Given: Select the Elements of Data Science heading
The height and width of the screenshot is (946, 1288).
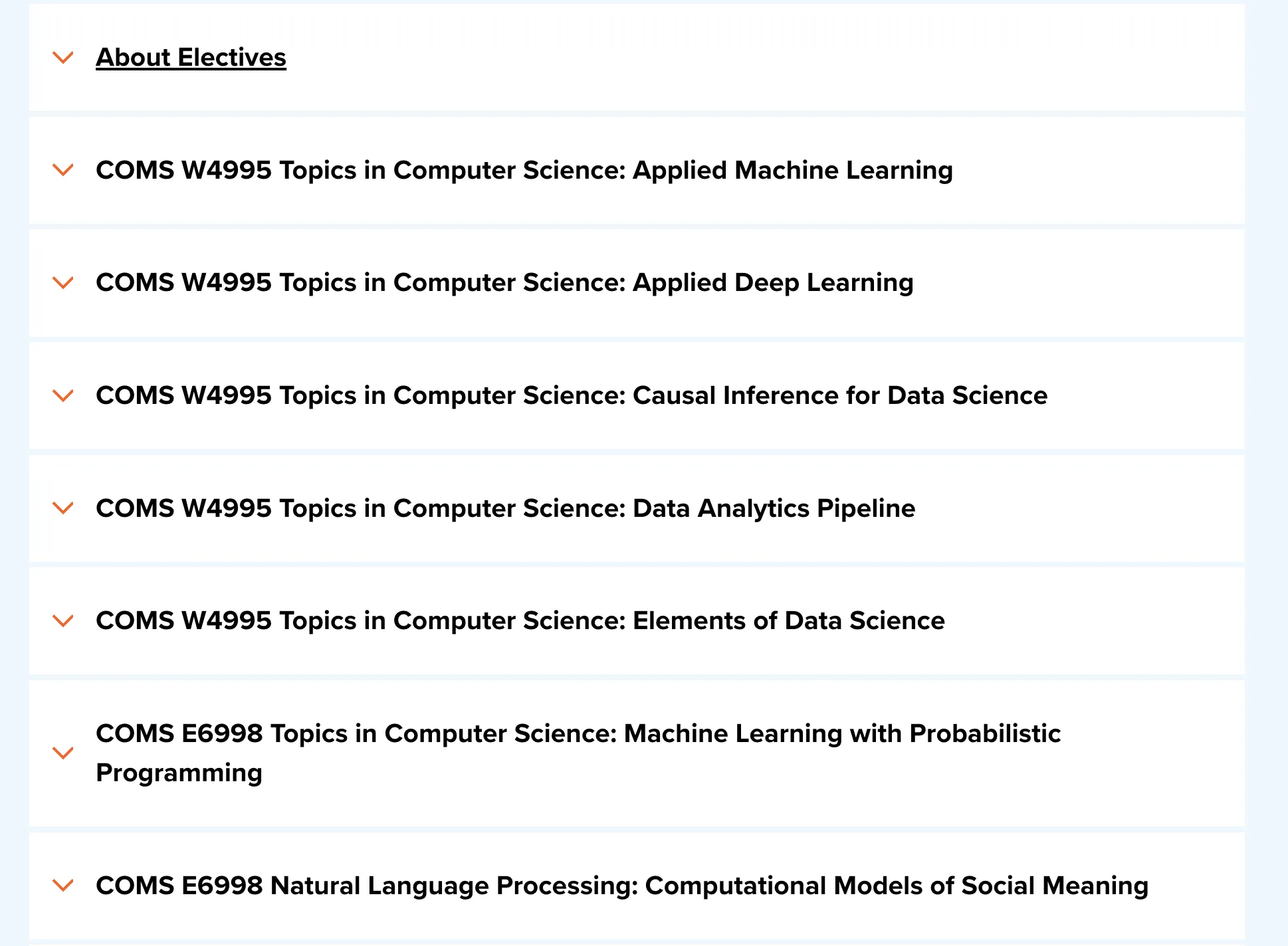Looking at the screenshot, I should [x=520, y=621].
